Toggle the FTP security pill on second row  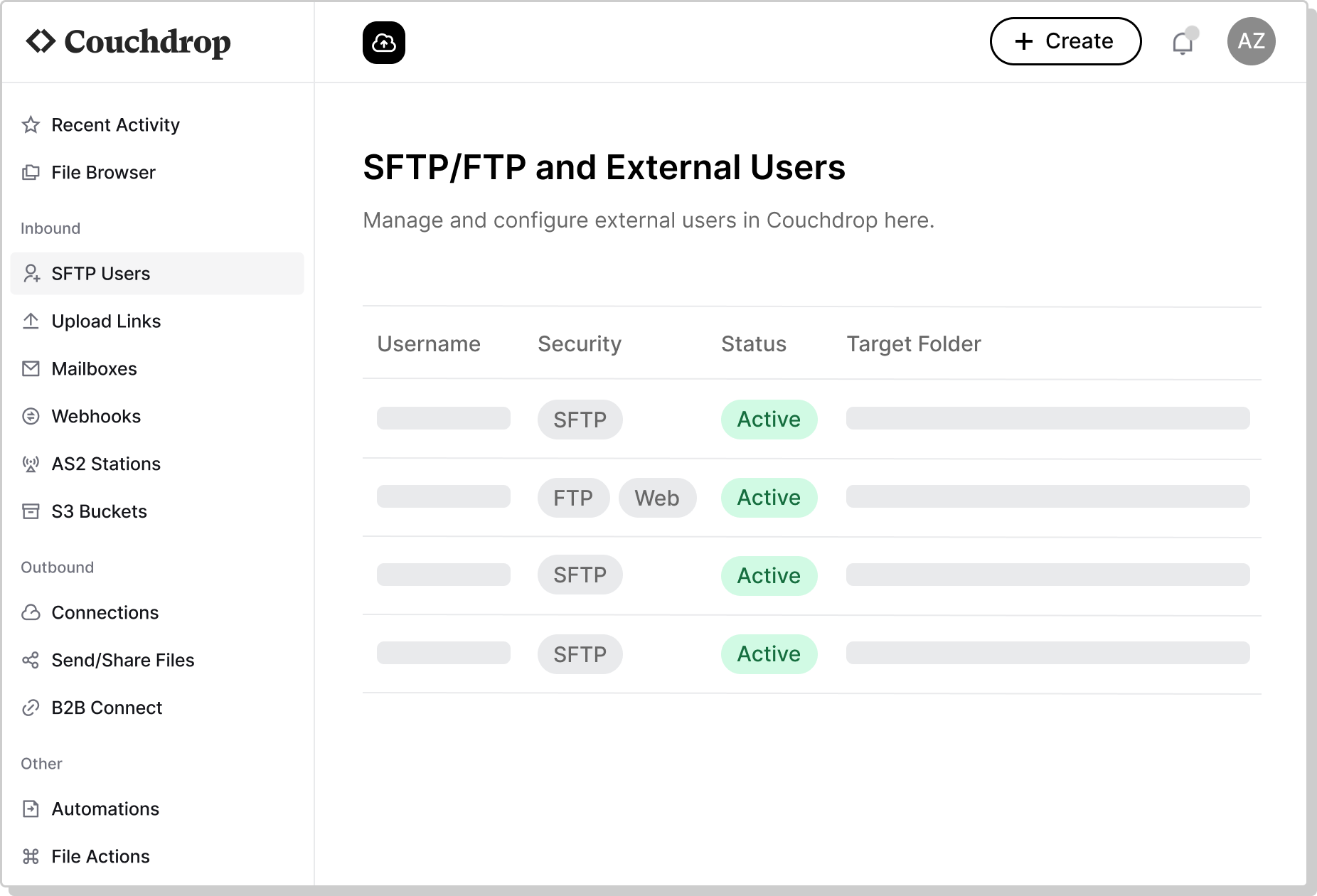click(x=573, y=498)
